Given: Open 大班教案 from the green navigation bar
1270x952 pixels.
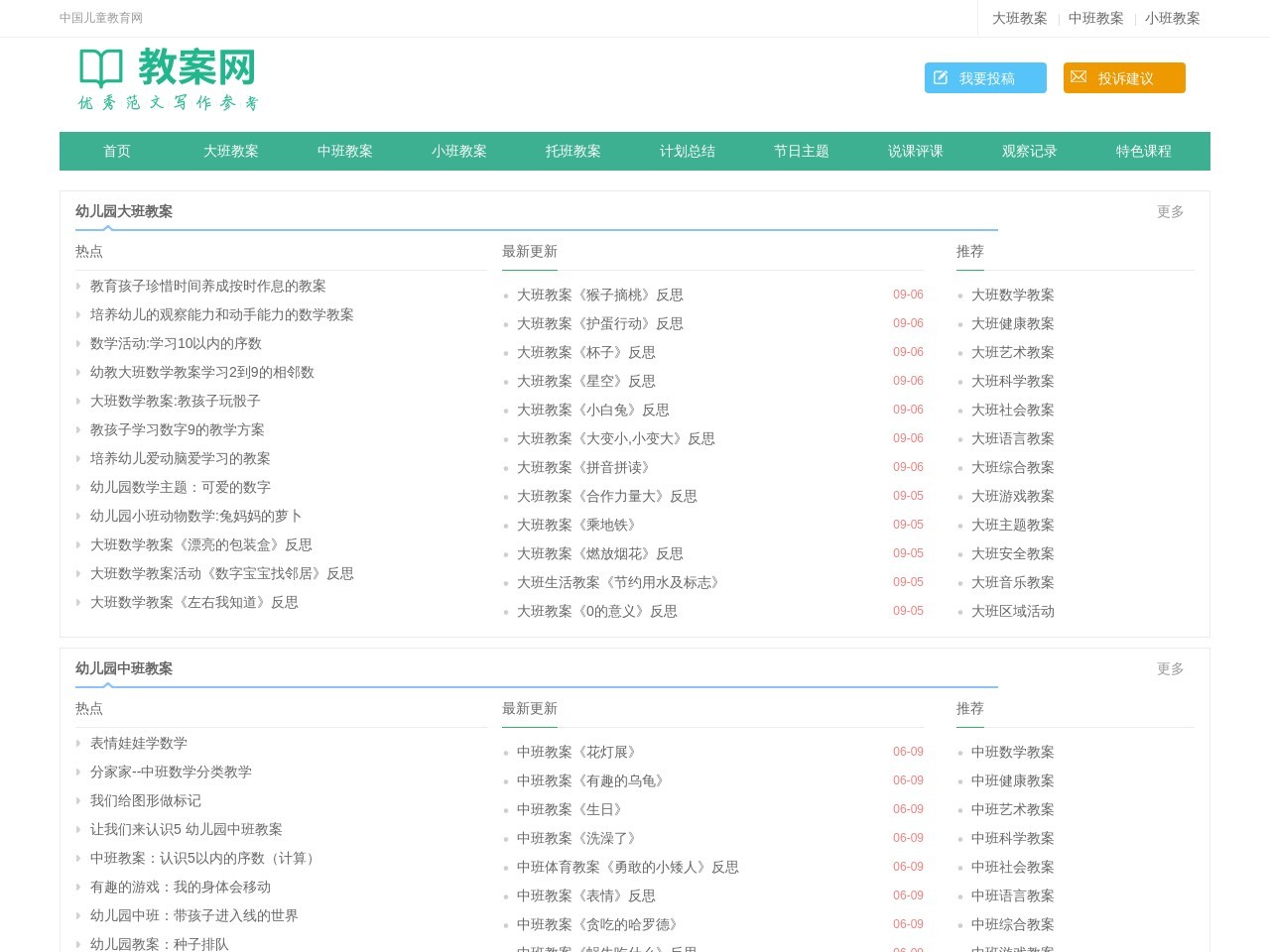Looking at the screenshot, I should coord(230,151).
